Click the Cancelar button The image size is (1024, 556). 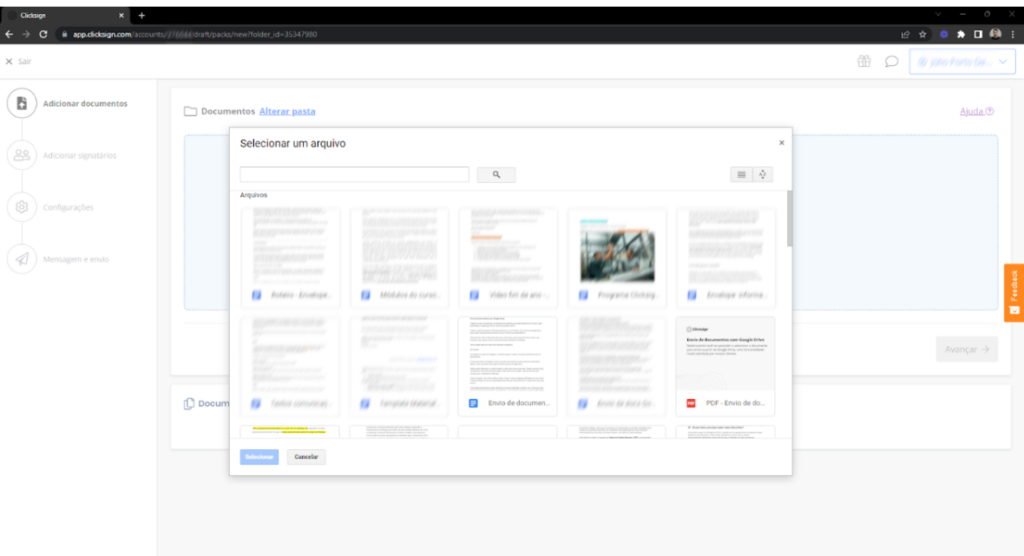(306, 457)
